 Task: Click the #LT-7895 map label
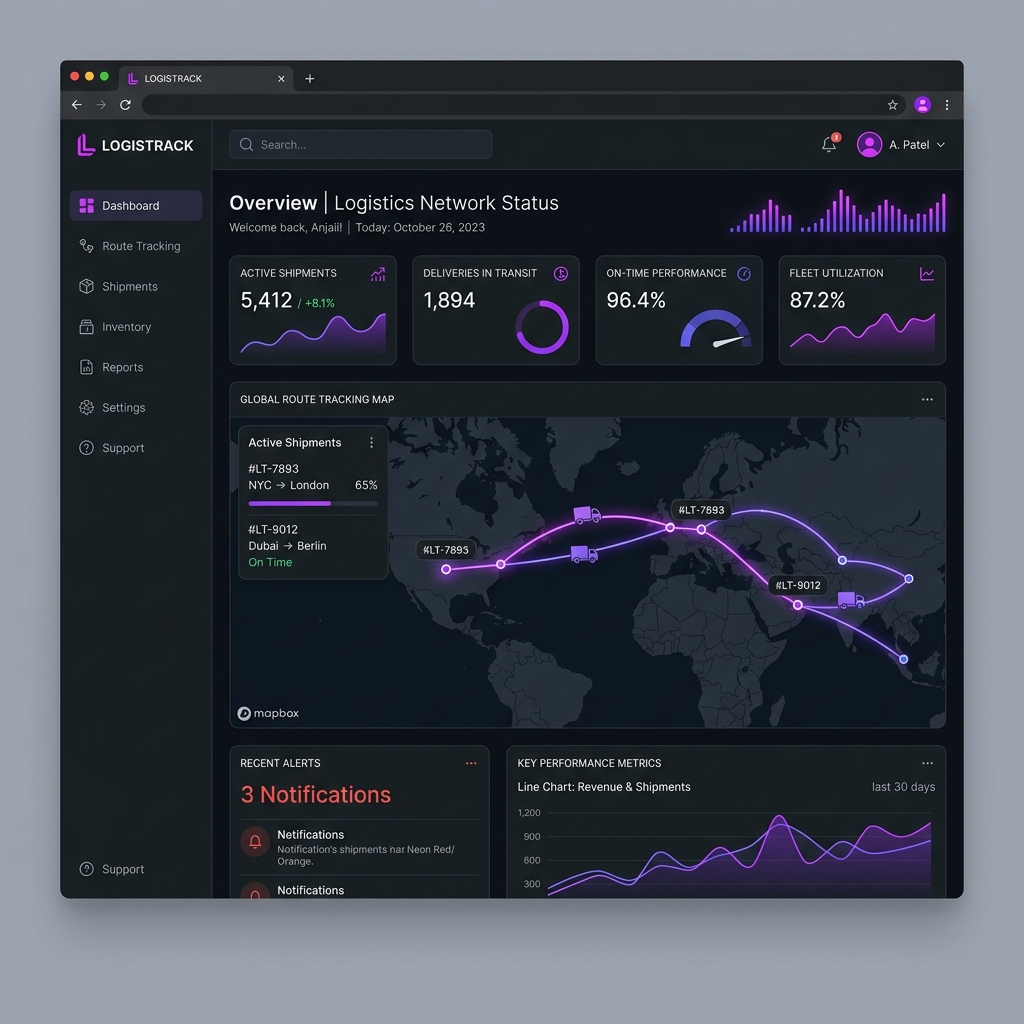446,550
